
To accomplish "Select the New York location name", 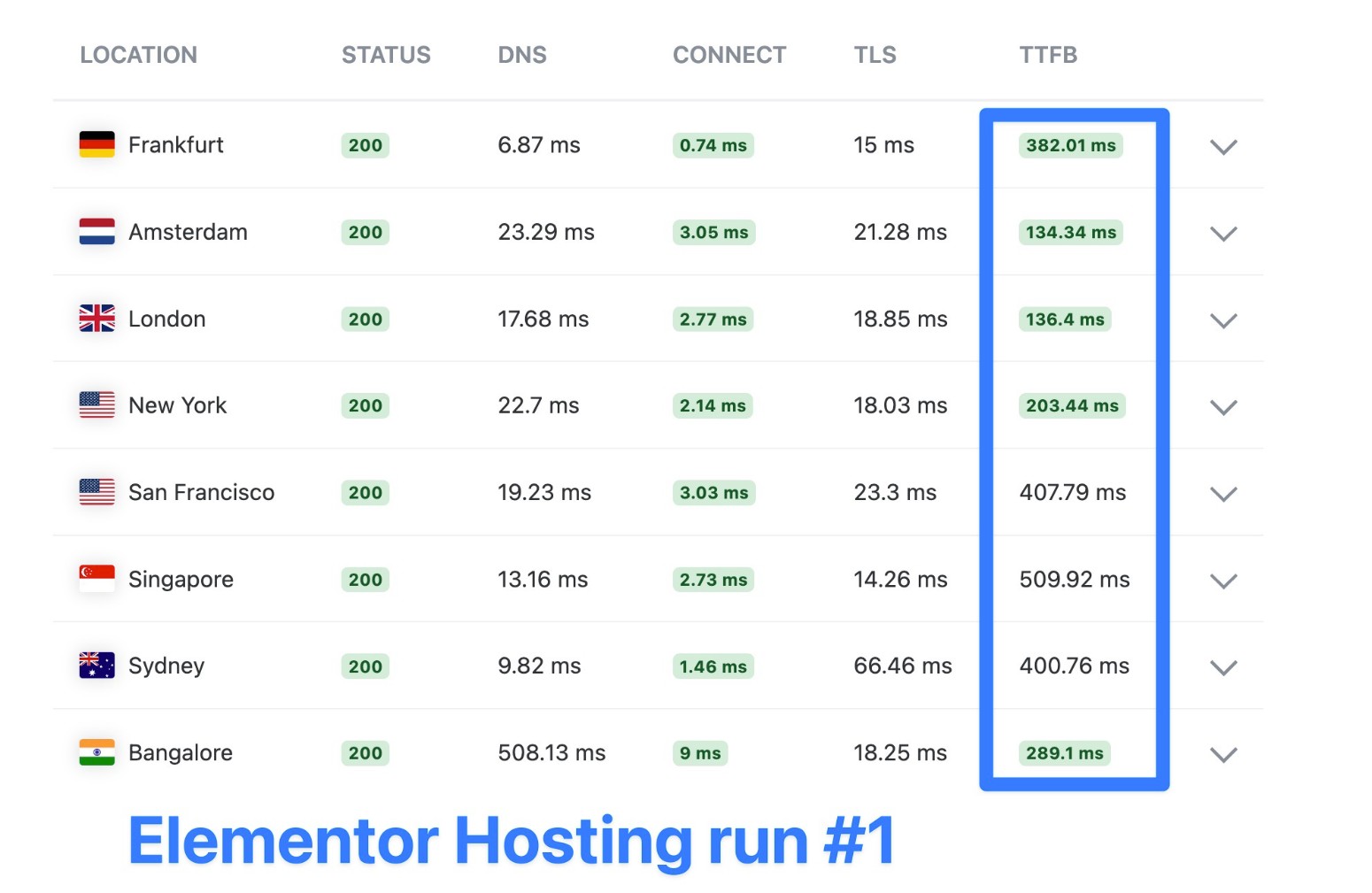I will (178, 405).
